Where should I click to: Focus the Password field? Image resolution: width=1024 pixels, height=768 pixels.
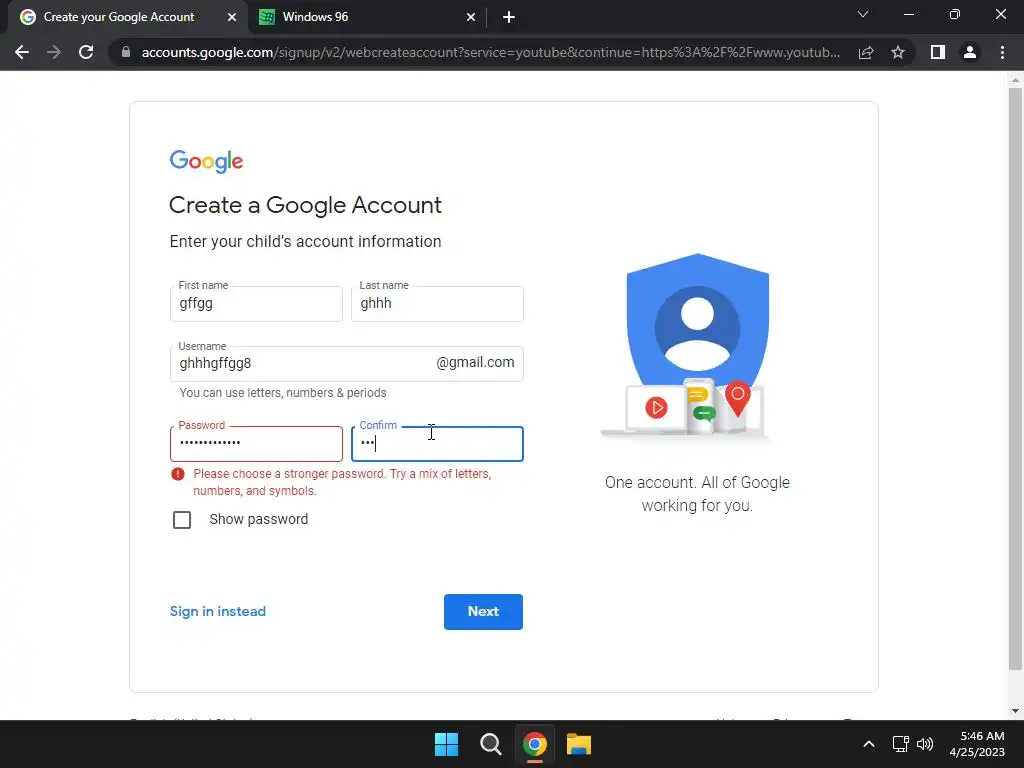coord(256,443)
